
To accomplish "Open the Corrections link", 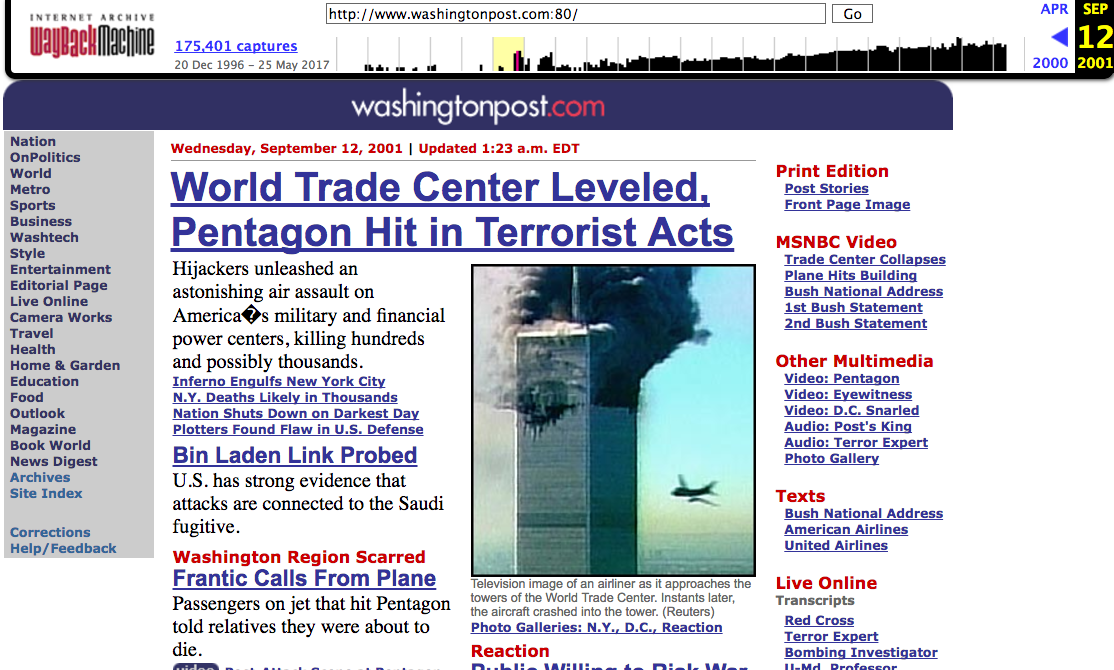I will tap(50, 532).
